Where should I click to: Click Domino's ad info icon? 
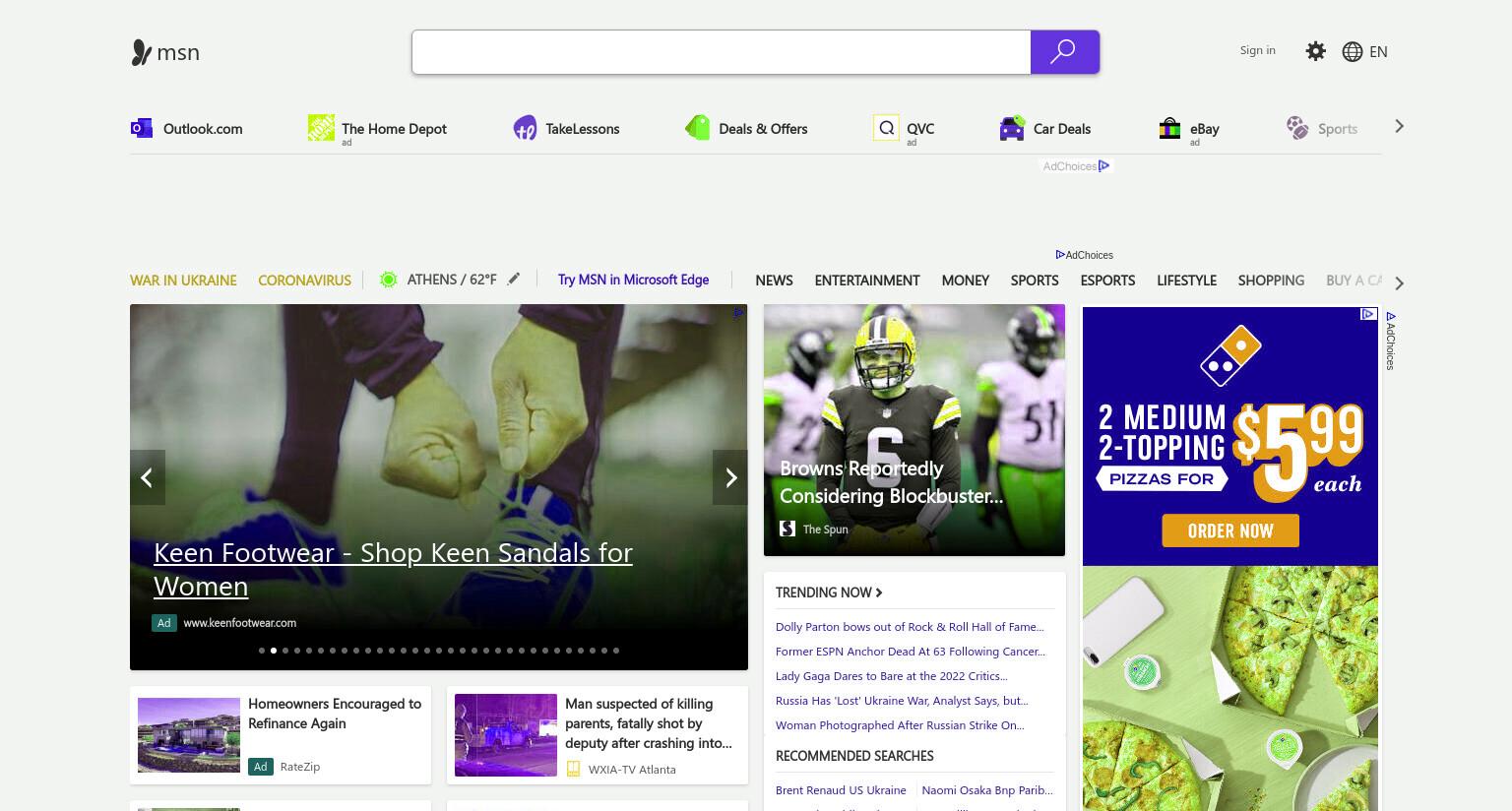[1368, 314]
